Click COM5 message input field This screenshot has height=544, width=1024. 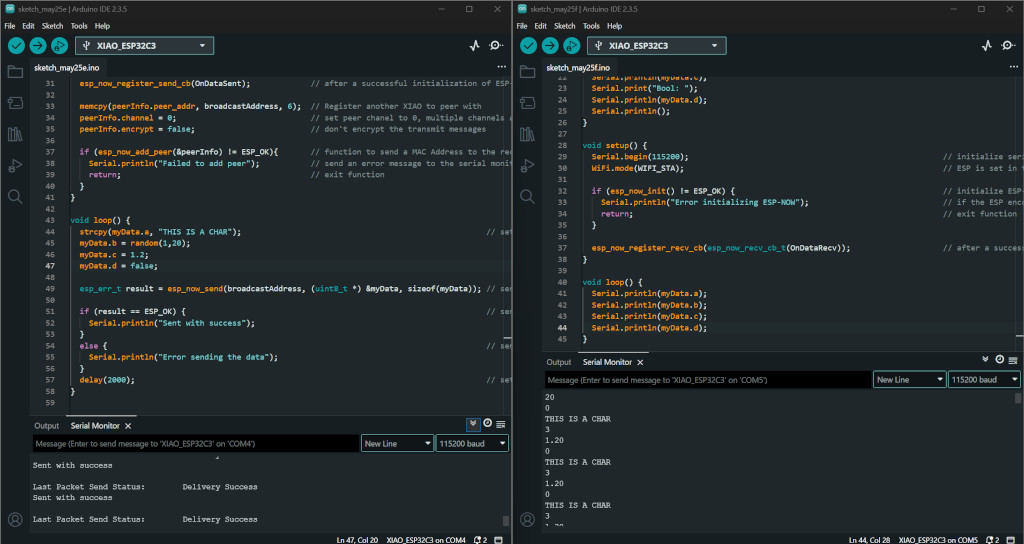click(x=708, y=379)
